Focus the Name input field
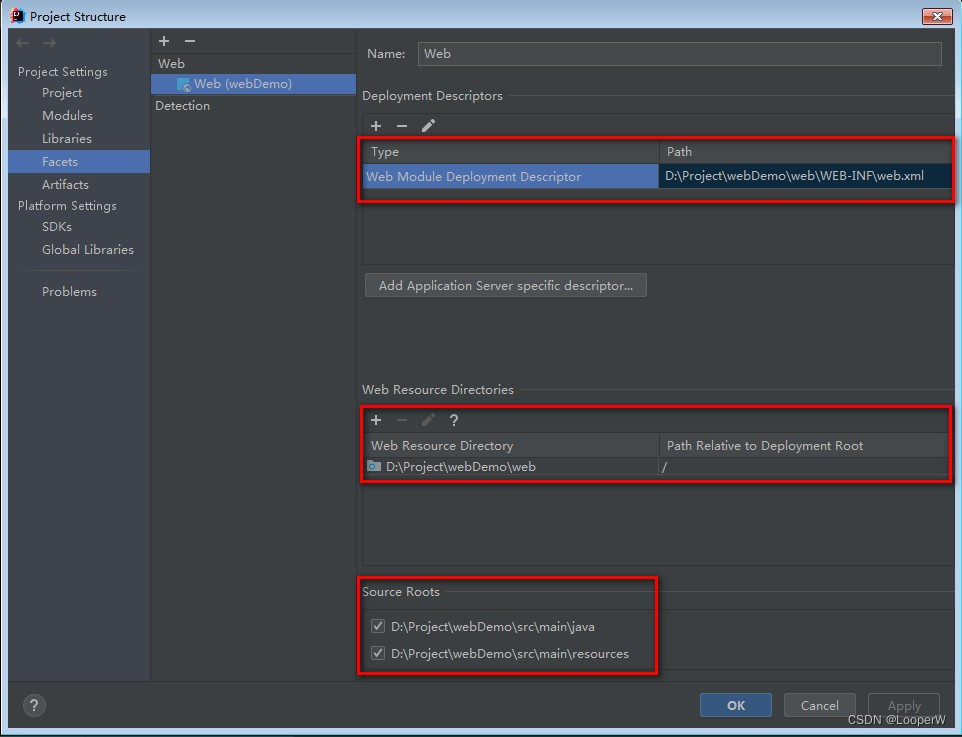Screen dimensions: 962x737 click(x=679, y=54)
